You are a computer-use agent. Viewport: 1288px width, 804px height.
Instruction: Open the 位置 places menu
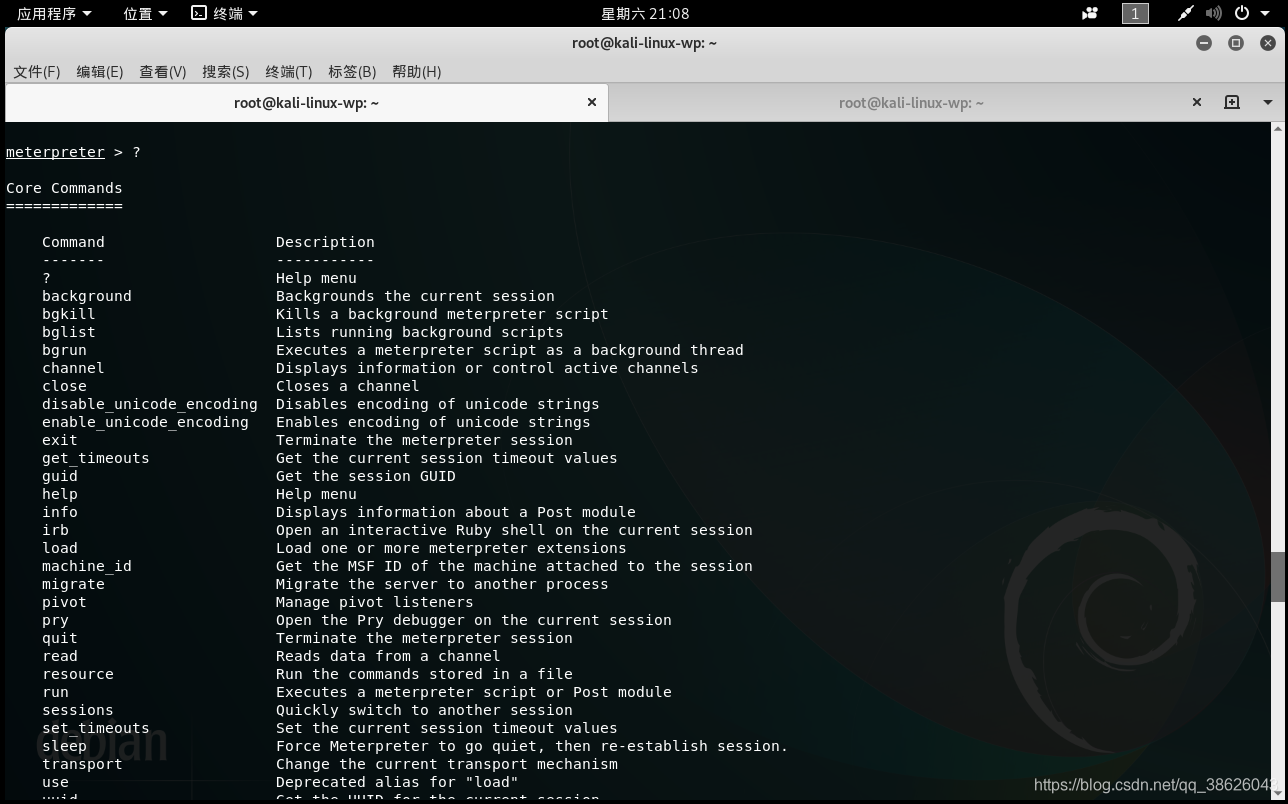pos(145,13)
